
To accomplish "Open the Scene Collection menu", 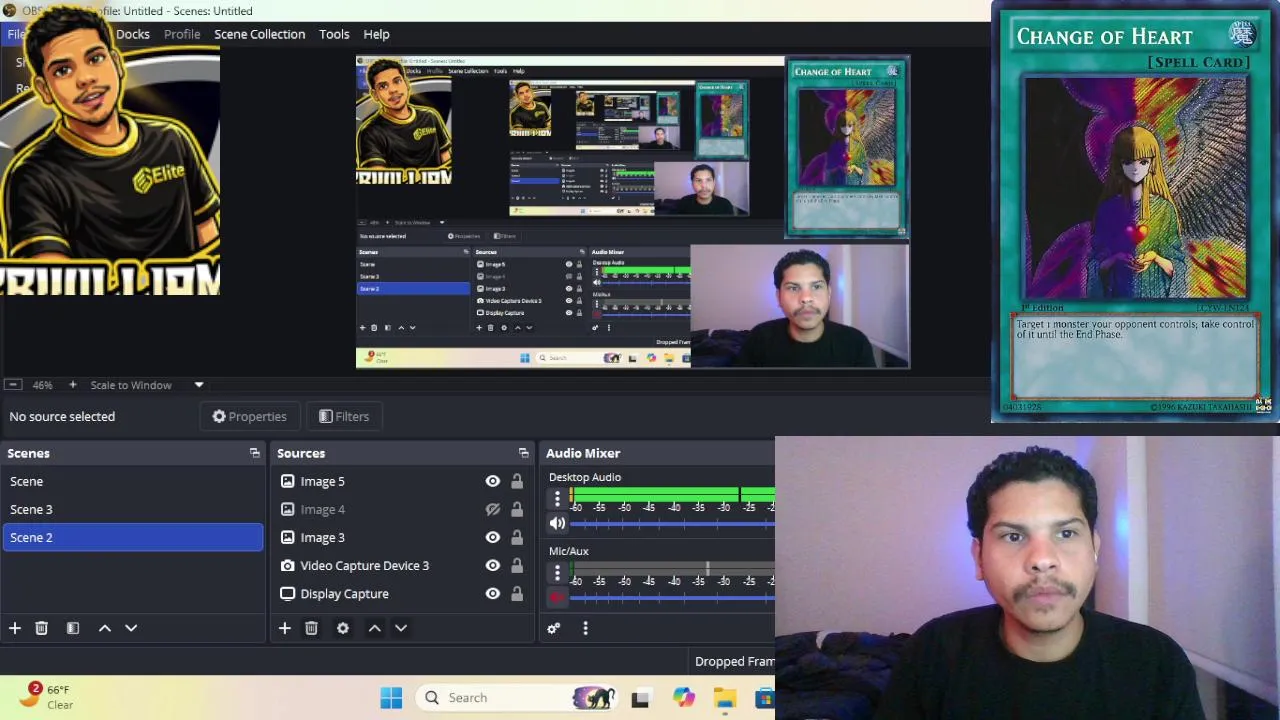I will pyautogui.click(x=259, y=34).
